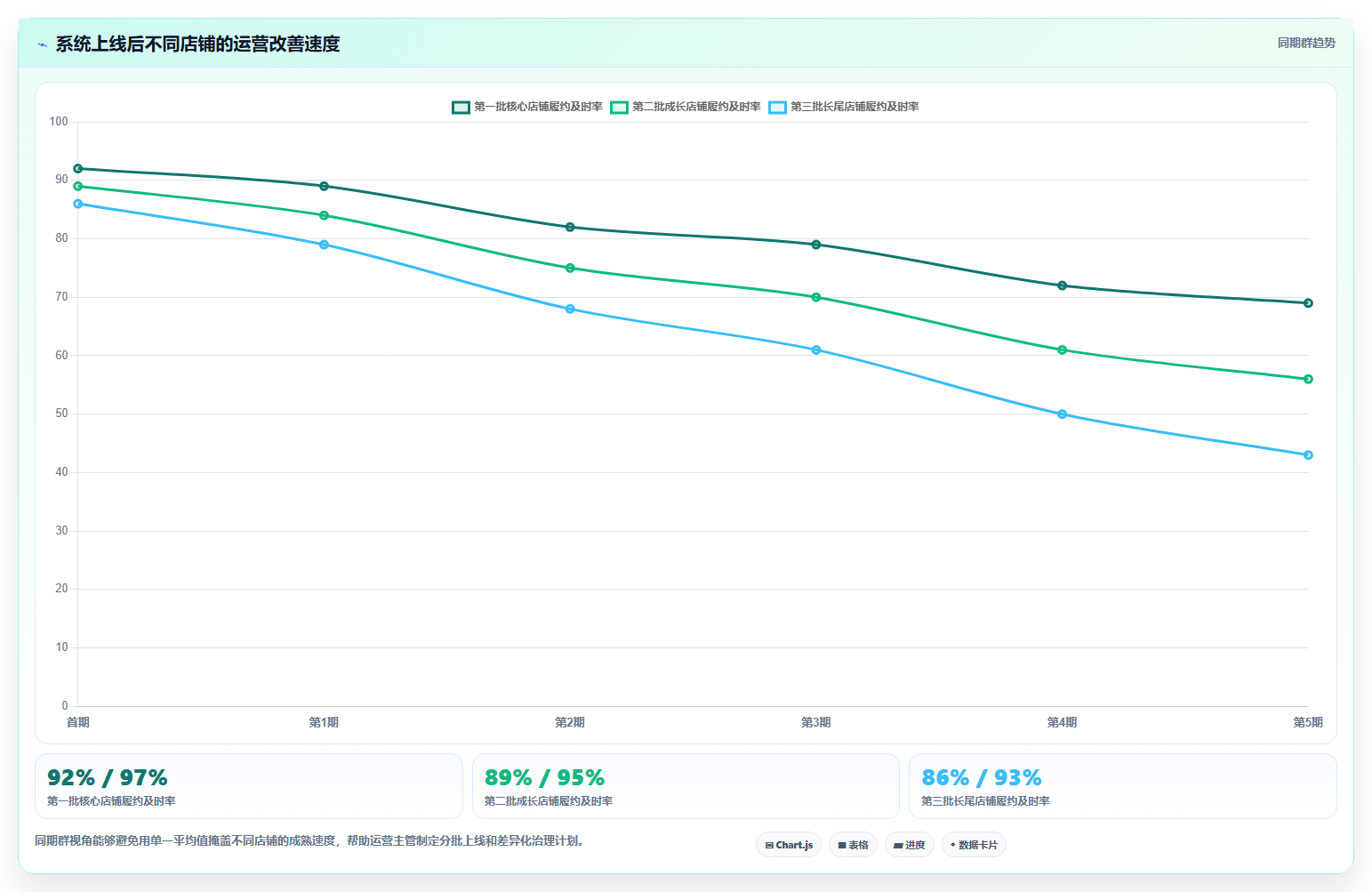Click the dark green point at 第4期 (72)

click(1062, 285)
